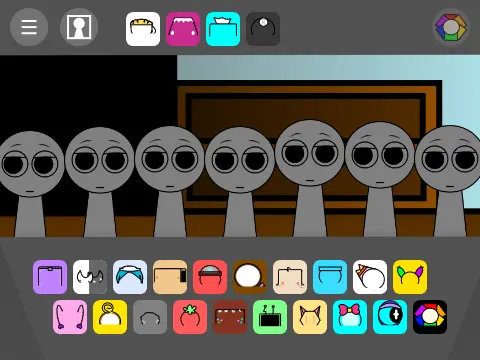The height and width of the screenshot is (360, 480).
Task: Click the colorful hexagon at top right
Action: pos(451,27)
